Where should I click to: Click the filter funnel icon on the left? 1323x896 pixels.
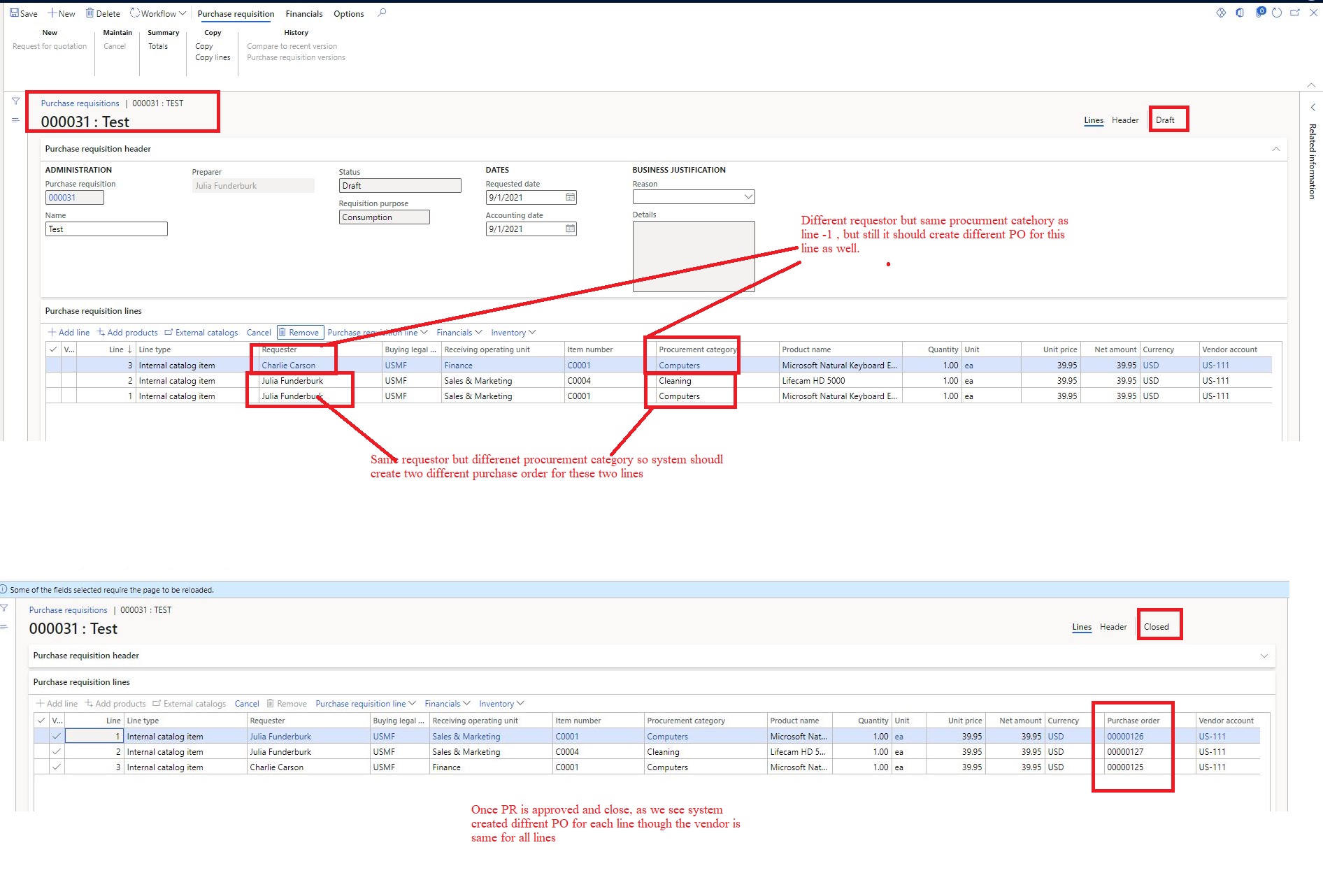[x=15, y=101]
